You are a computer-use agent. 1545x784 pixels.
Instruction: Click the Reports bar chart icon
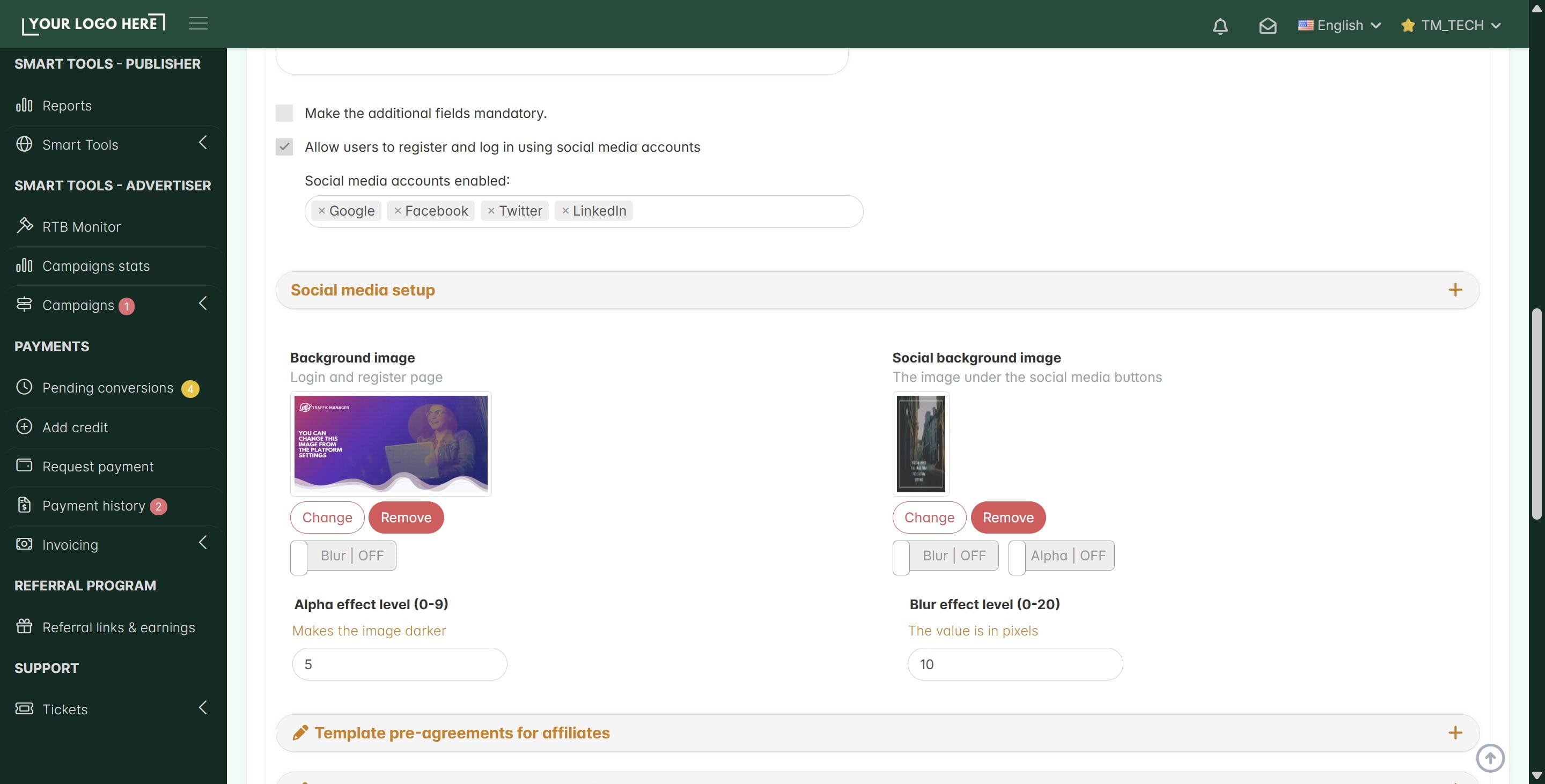coord(24,106)
